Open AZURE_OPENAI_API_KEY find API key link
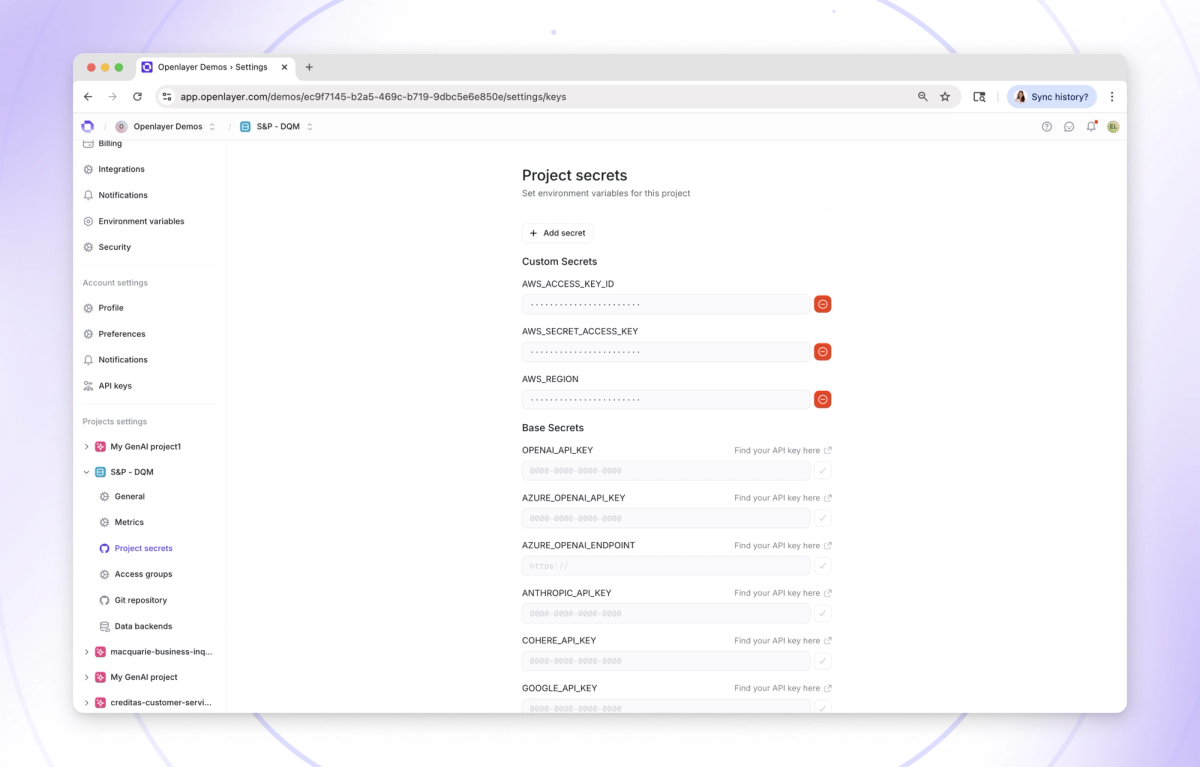The height and width of the screenshot is (767, 1200). coord(783,498)
